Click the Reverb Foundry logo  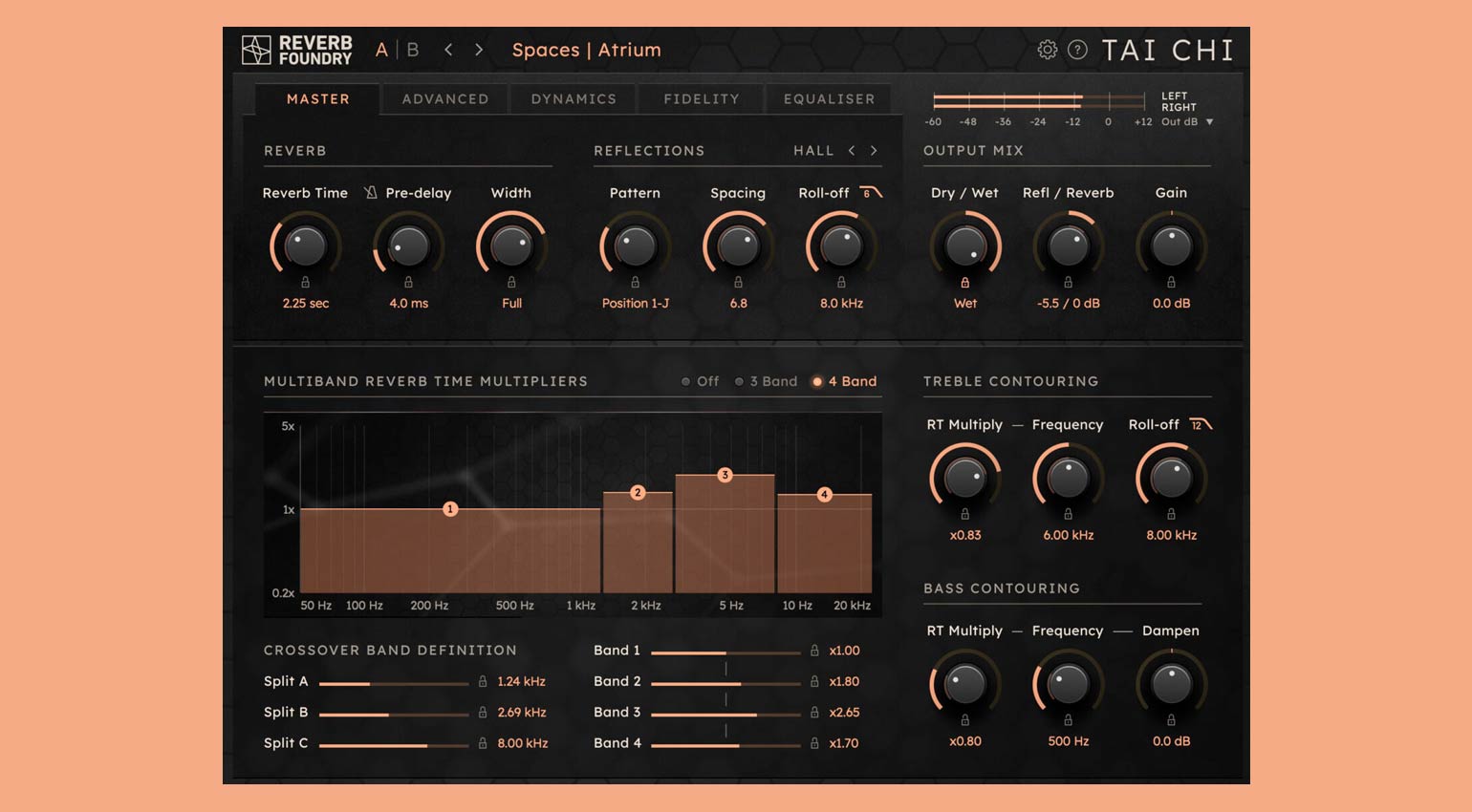click(297, 50)
